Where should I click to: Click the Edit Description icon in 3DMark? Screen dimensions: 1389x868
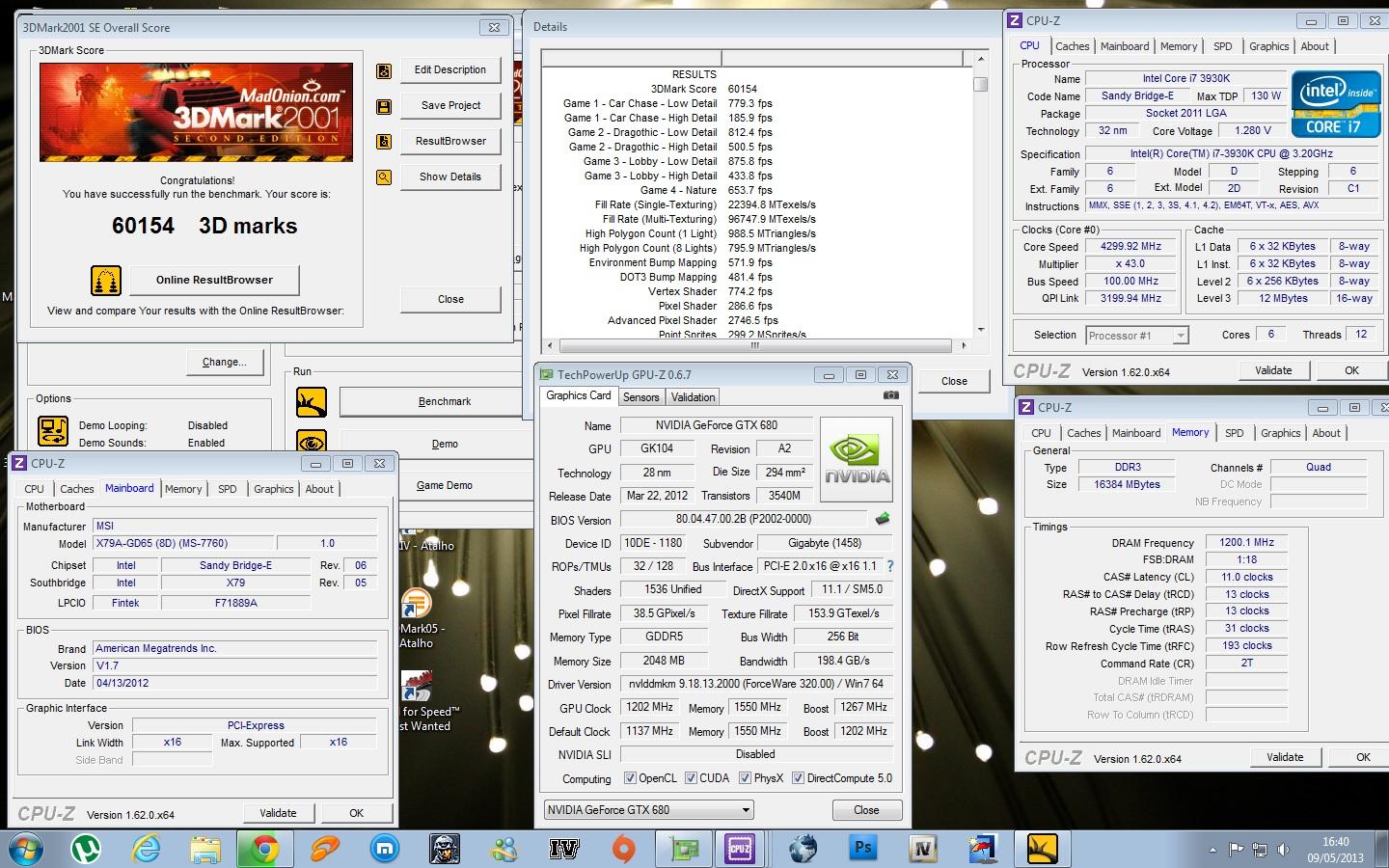click(384, 70)
